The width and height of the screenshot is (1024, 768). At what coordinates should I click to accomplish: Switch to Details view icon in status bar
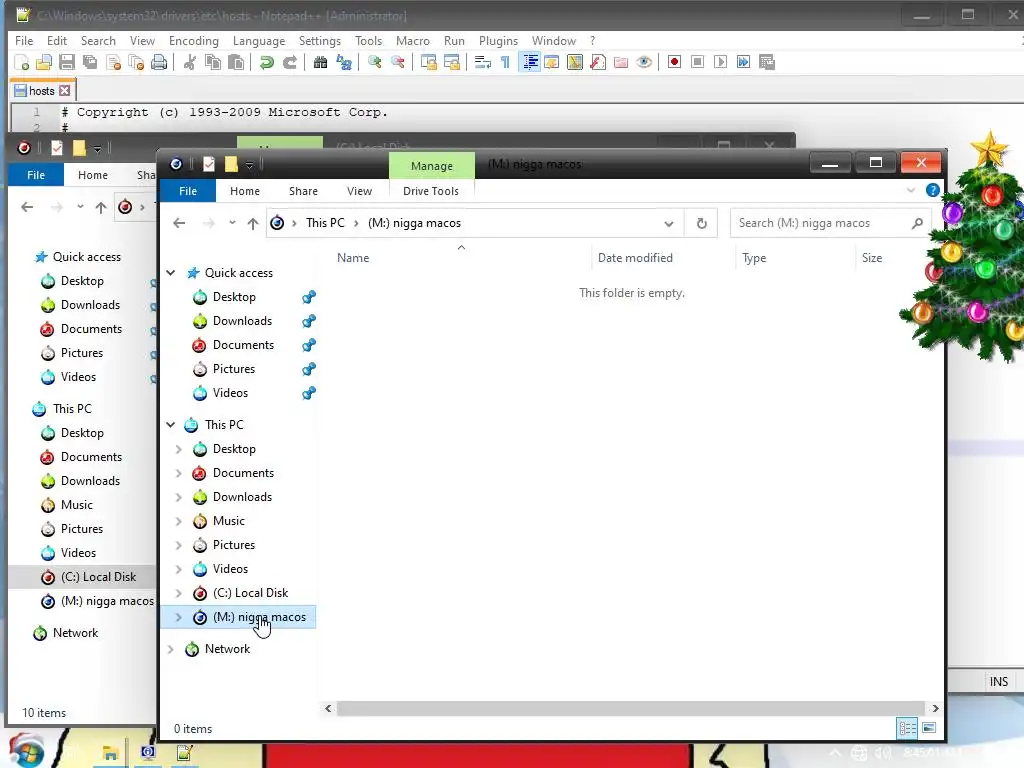point(907,728)
